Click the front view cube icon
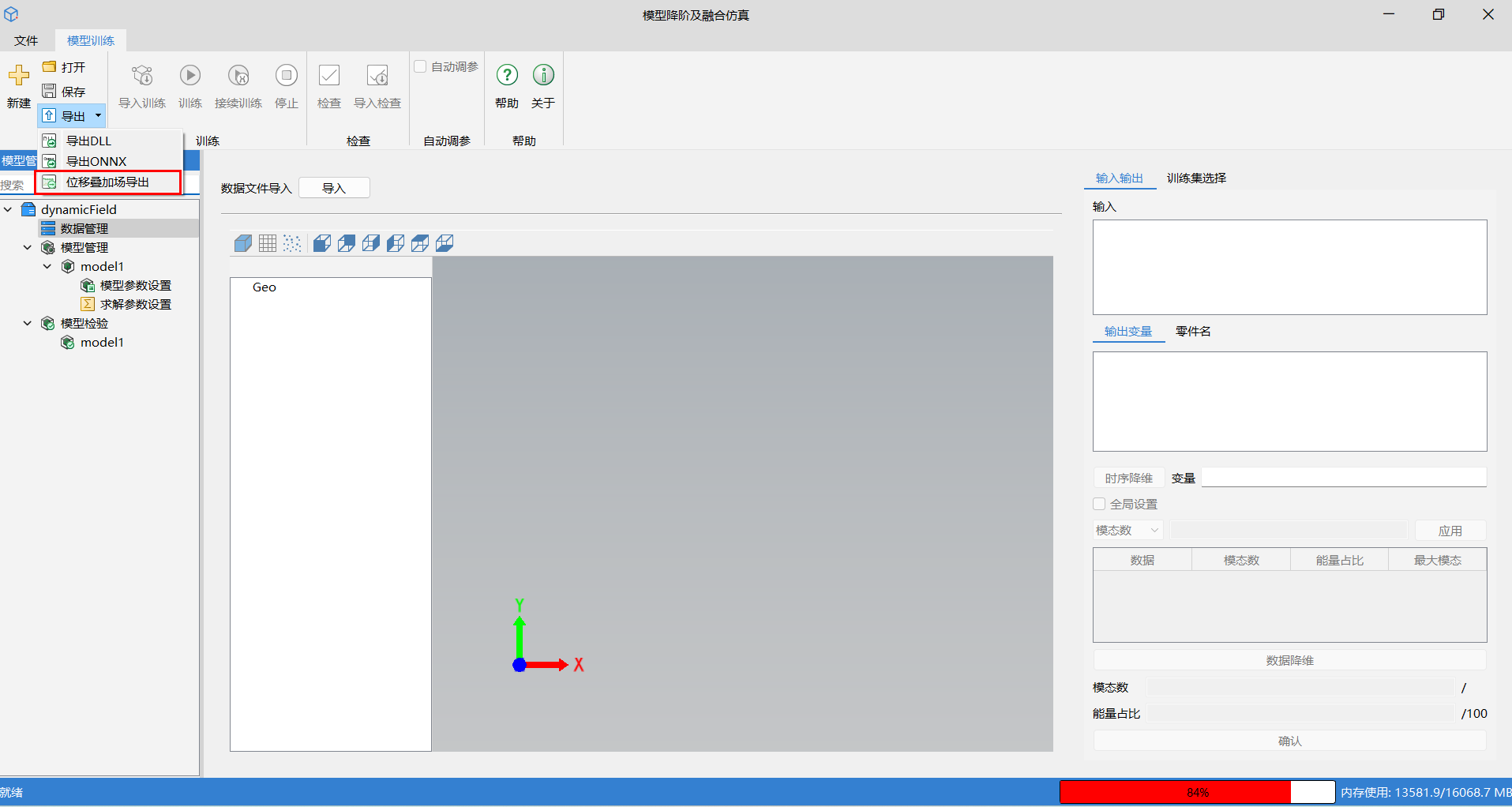Image resolution: width=1512 pixels, height=807 pixels. [321, 243]
